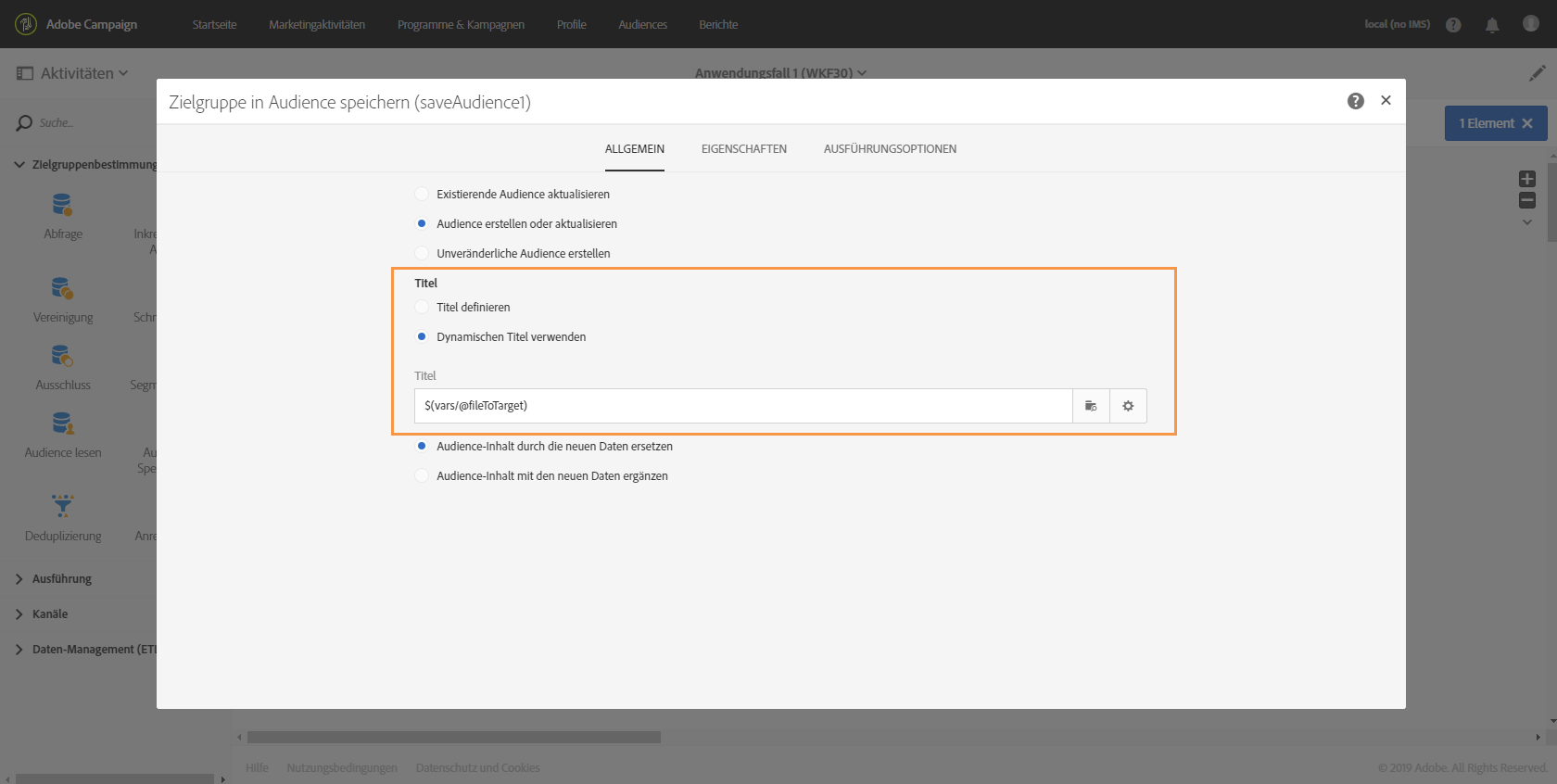Open the Anwendungsfall 1 (WKF30) dropdown
Image resolution: width=1557 pixels, height=784 pixels.
point(780,72)
